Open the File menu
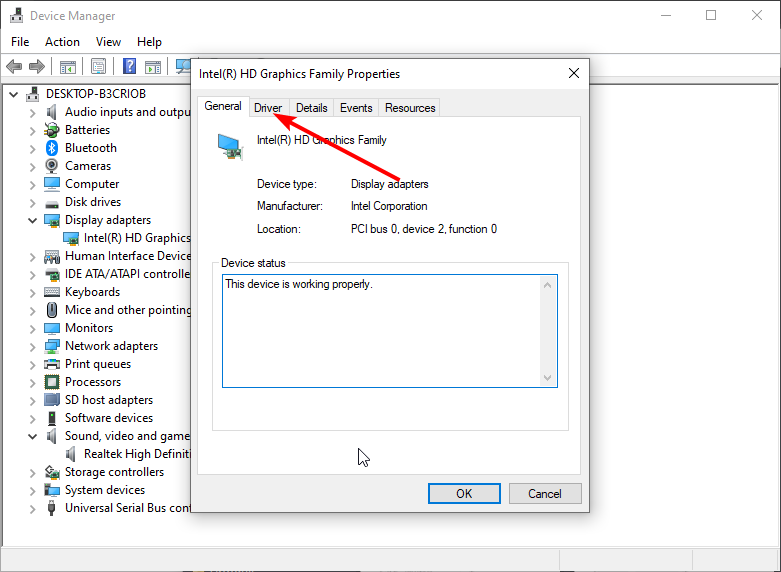781x572 pixels. (20, 42)
